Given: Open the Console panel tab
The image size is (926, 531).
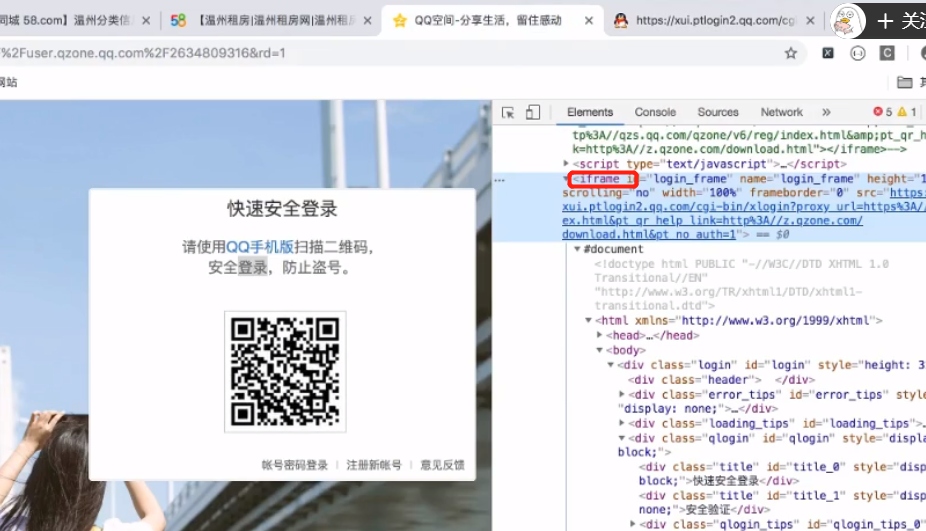Looking at the screenshot, I should coord(655,112).
